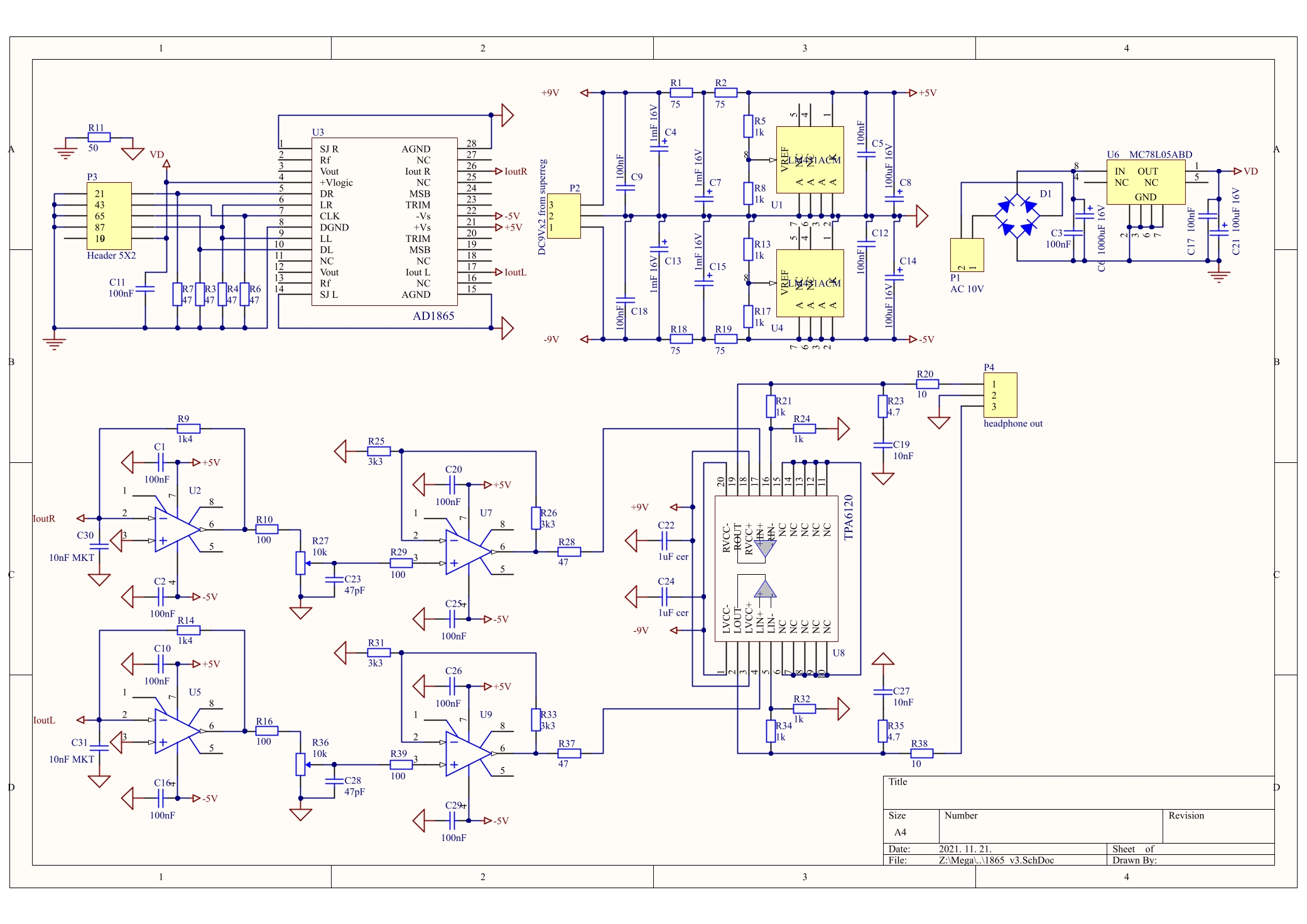This screenshot has height=924, width=1307.
Task: Select the 'A4' size value in title block
Action: (x=900, y=832)
